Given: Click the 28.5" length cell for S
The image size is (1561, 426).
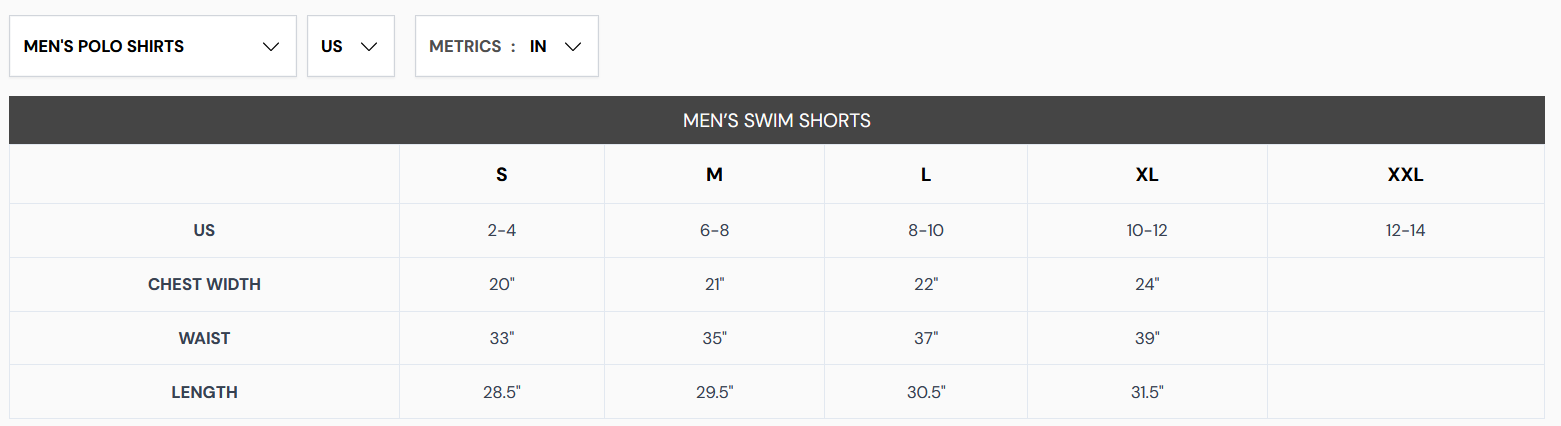Looking at the screenshot, I should pyautogui.click(x=502, y=393).
